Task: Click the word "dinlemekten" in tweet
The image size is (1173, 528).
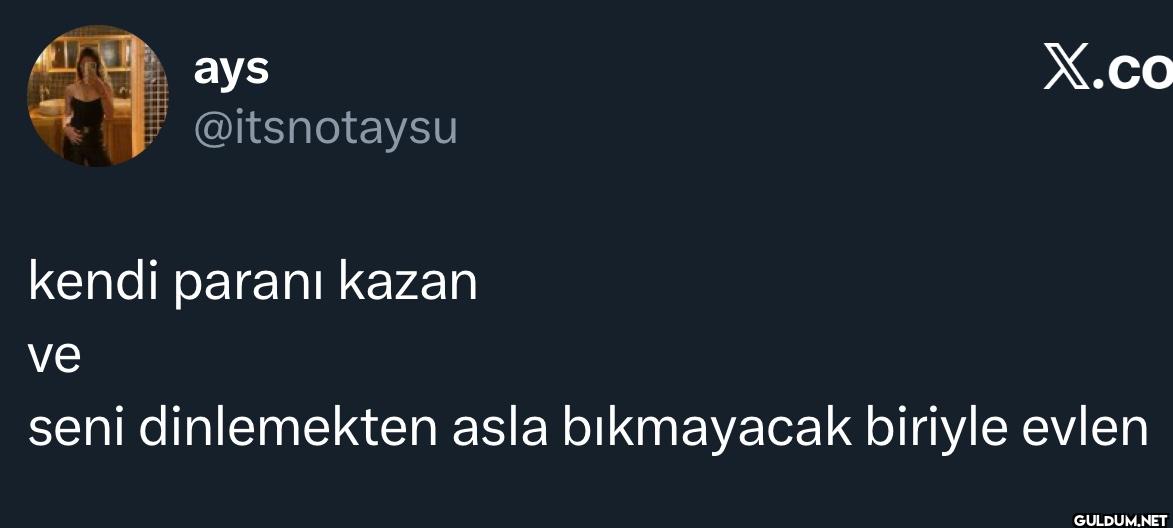Action: coord(289,429)
